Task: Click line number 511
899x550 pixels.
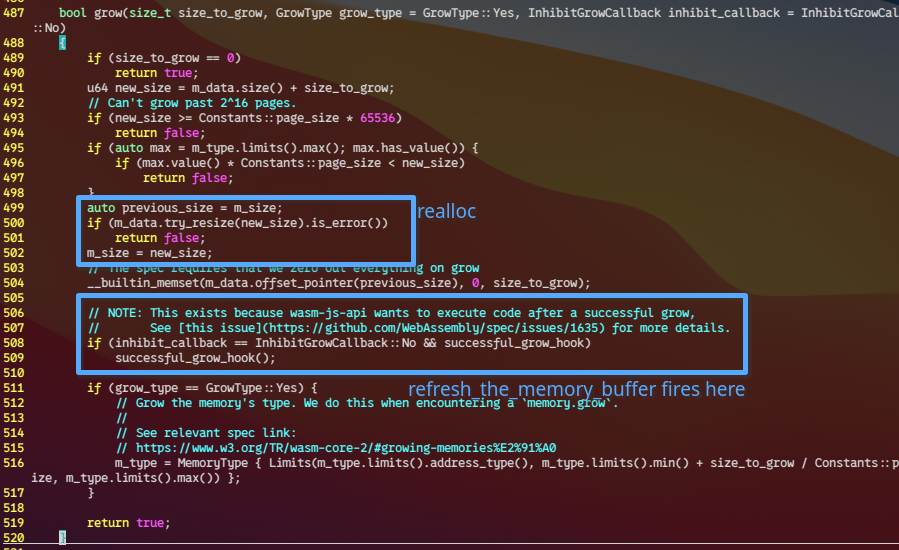Action: (x=13, y=388)
